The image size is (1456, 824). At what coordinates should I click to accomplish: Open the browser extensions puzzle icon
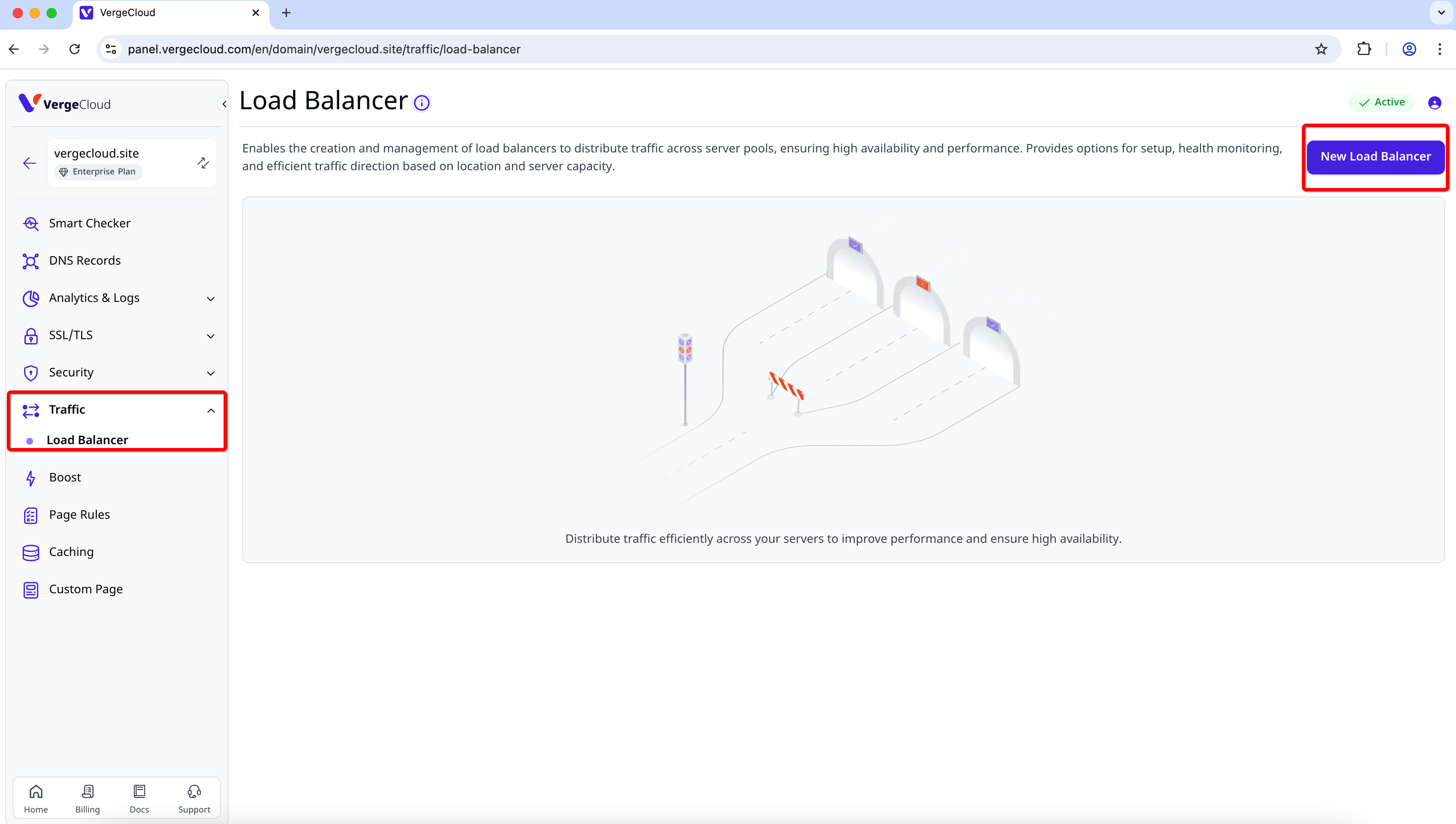(1364, 49)
